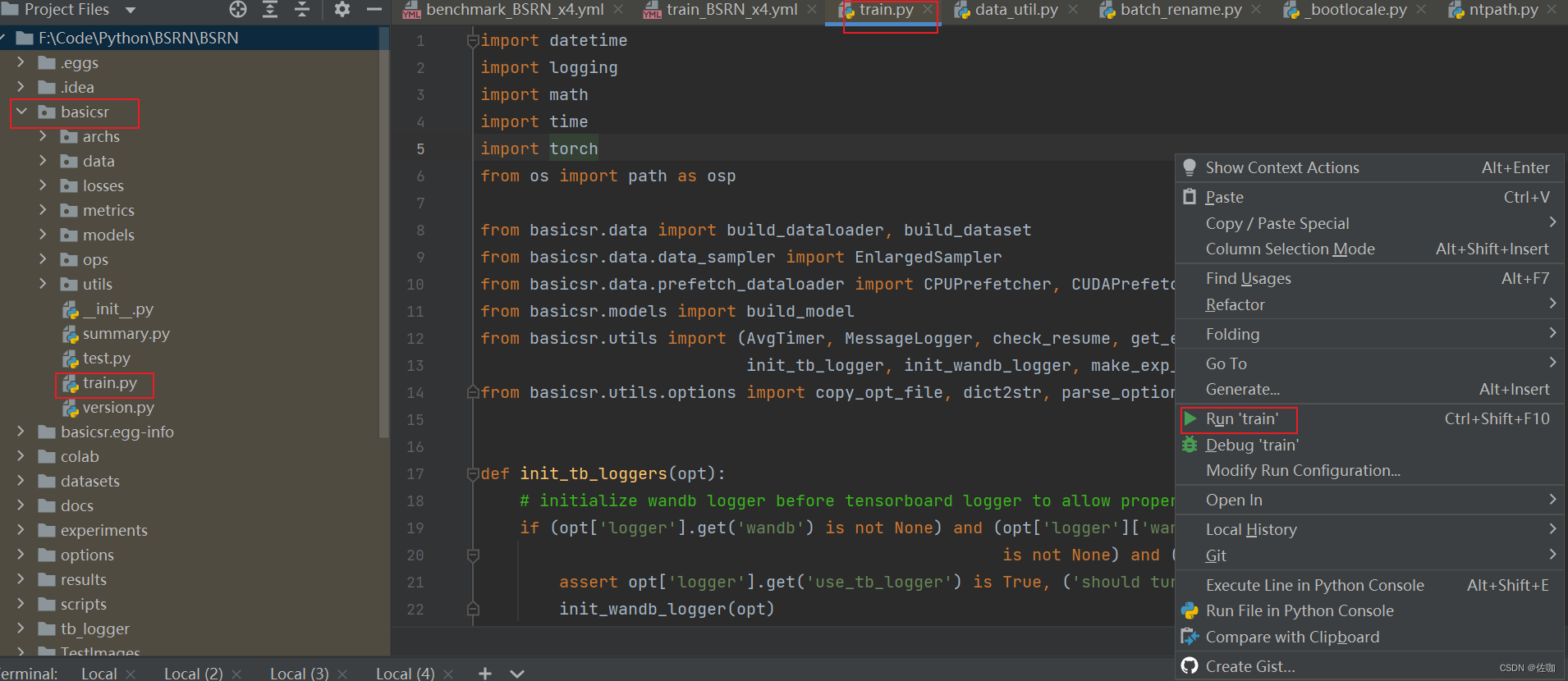The image size is (1568, 681).
Task: Choose Show Context Actions menu item
Action: [1369, 167]
